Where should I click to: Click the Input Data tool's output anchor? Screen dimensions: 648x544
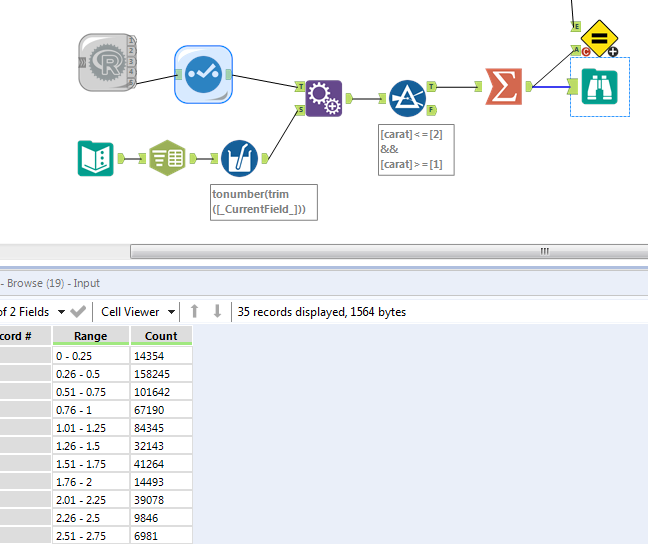pos(121,158)
